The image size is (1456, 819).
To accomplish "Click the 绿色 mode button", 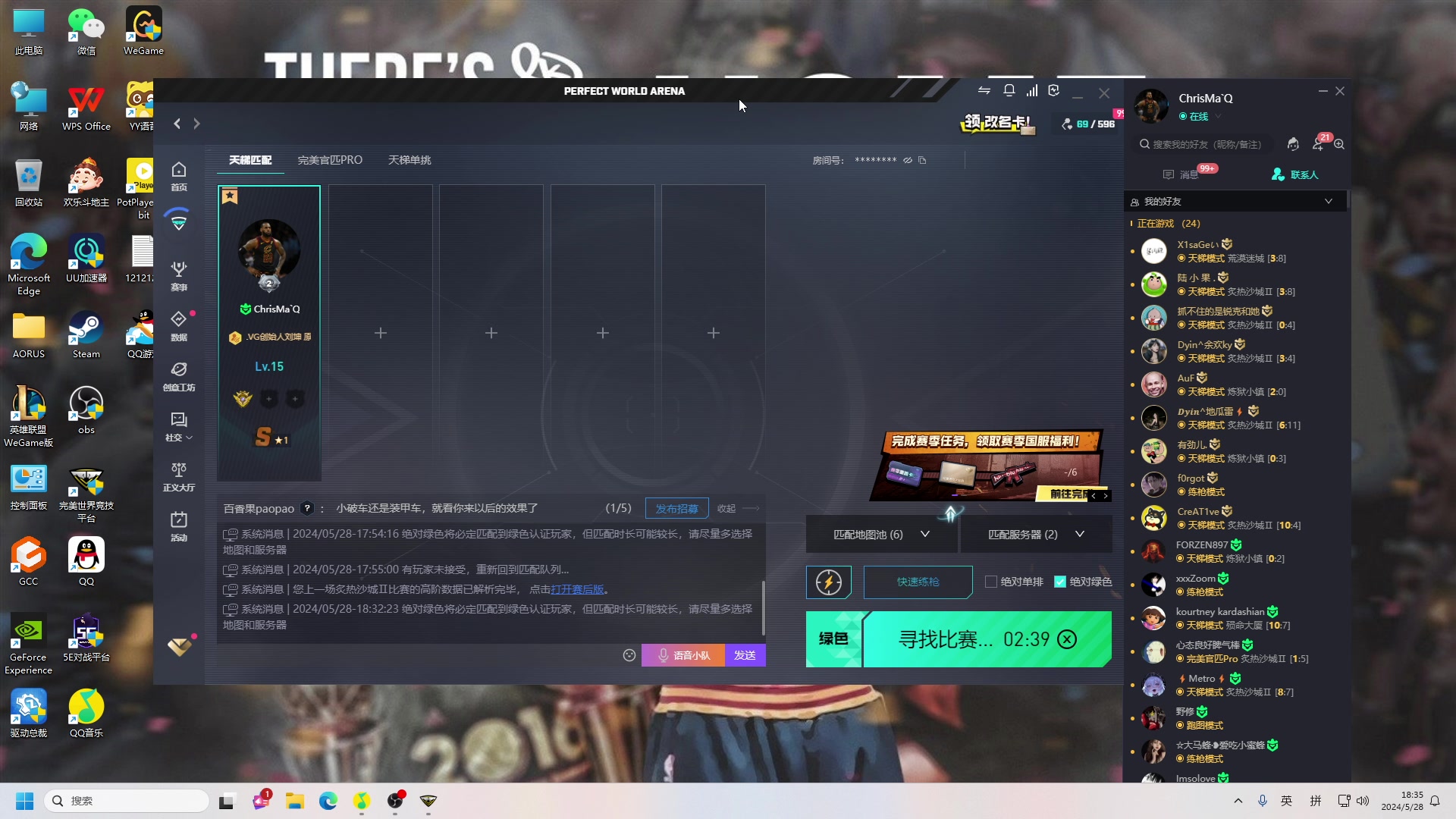I will point(833,639).
